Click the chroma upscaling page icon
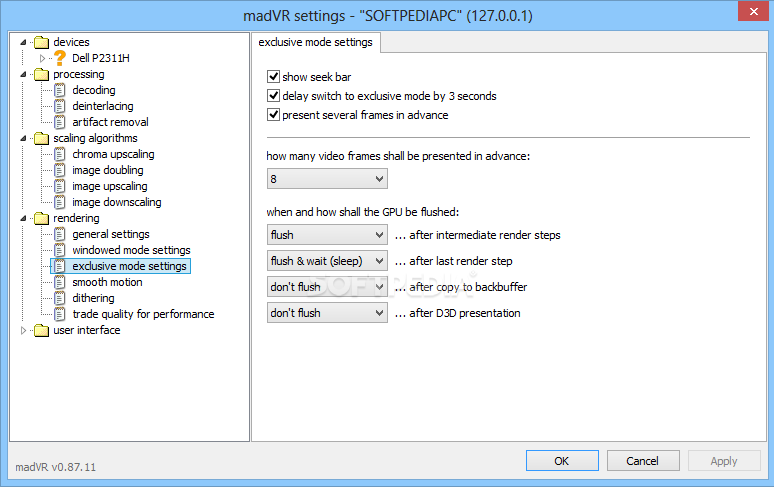The height and width of the screenshot is (487, 774). pos(59,154)
